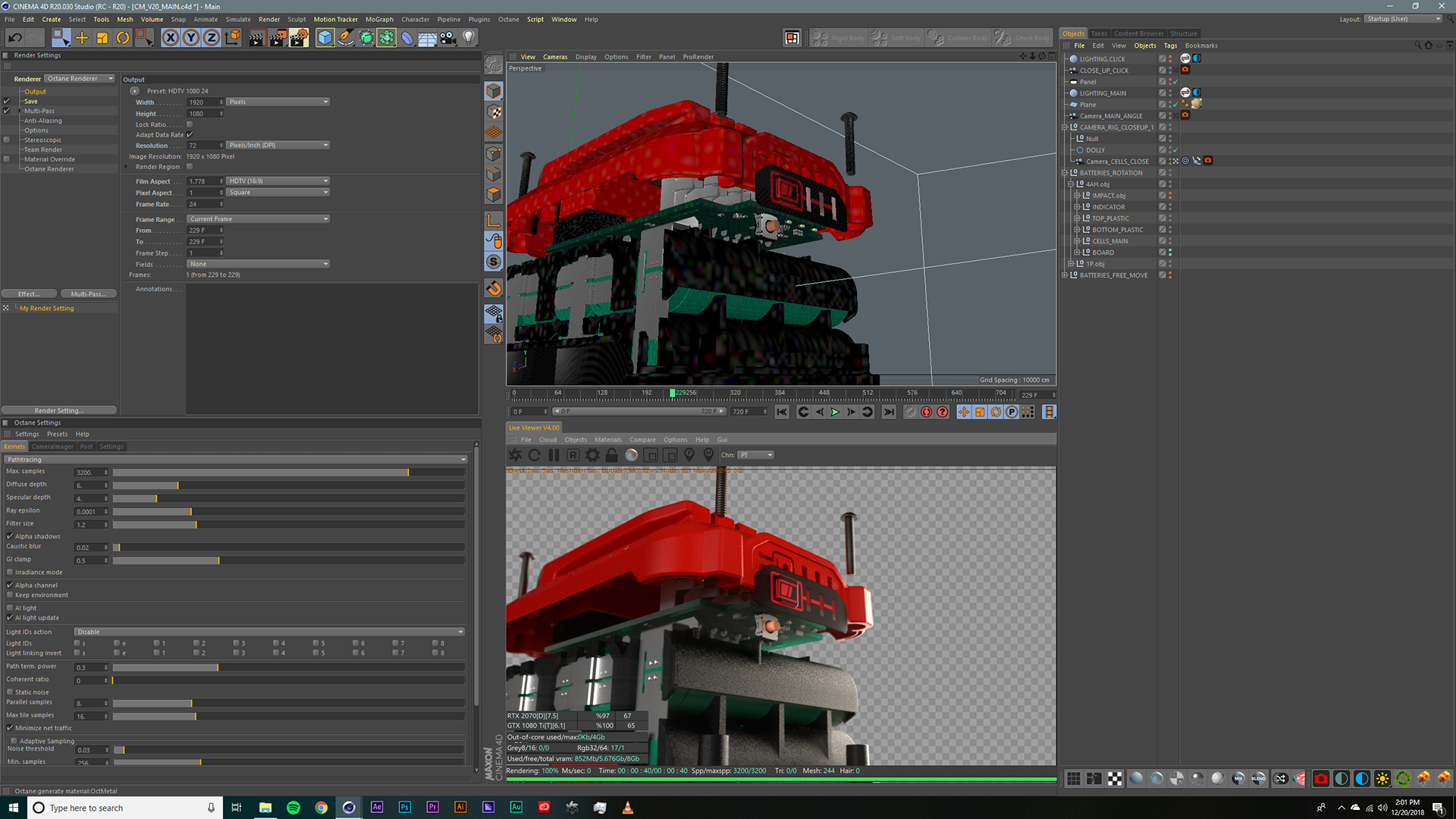Open the MoGraph menu
This screenshot has width=1456, height=819.
[x=379, y=20]
